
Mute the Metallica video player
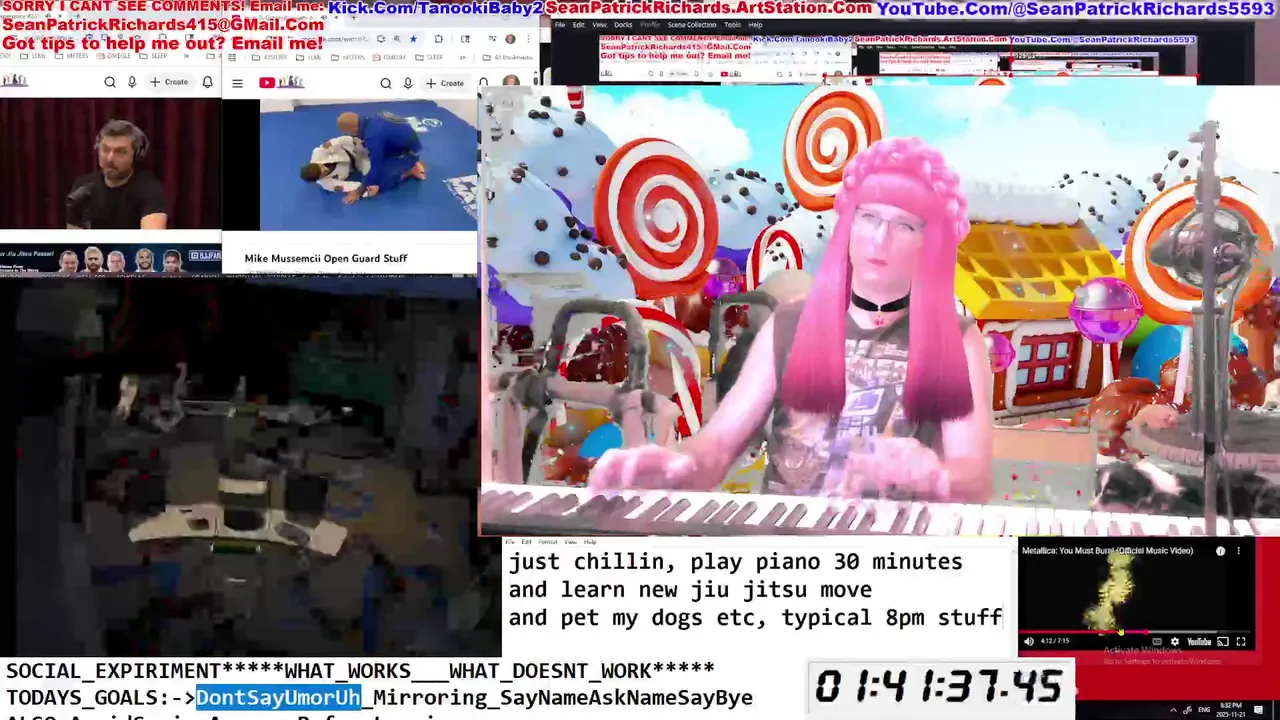pos(1029,641)
